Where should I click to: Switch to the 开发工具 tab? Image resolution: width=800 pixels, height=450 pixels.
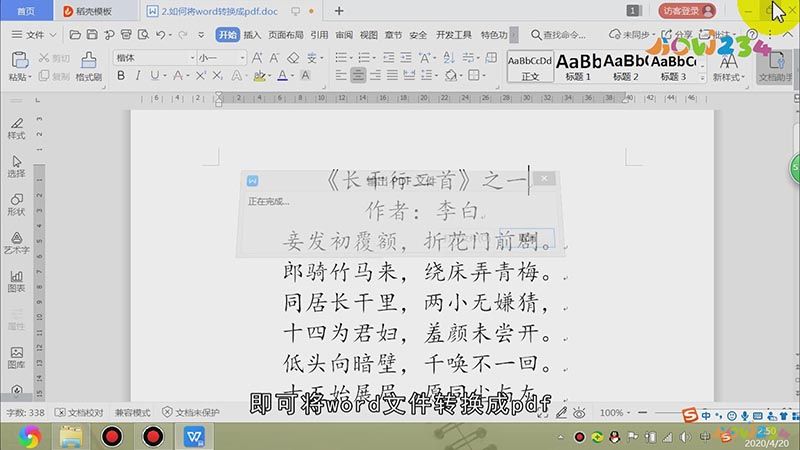[454, 35]
